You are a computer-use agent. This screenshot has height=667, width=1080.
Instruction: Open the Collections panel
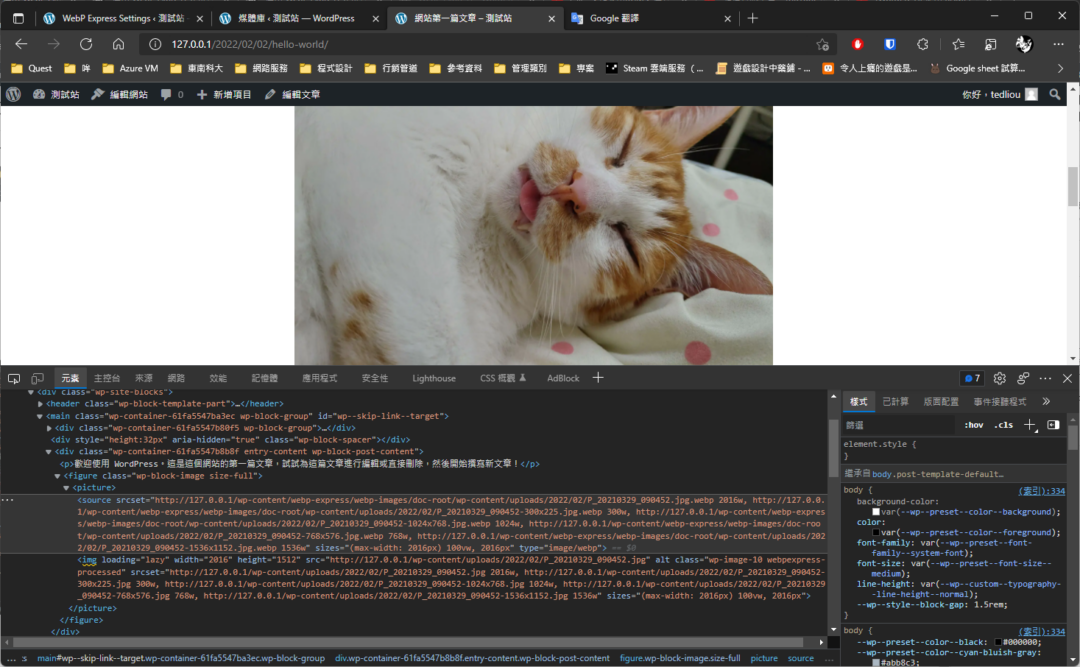coord(990,44)
